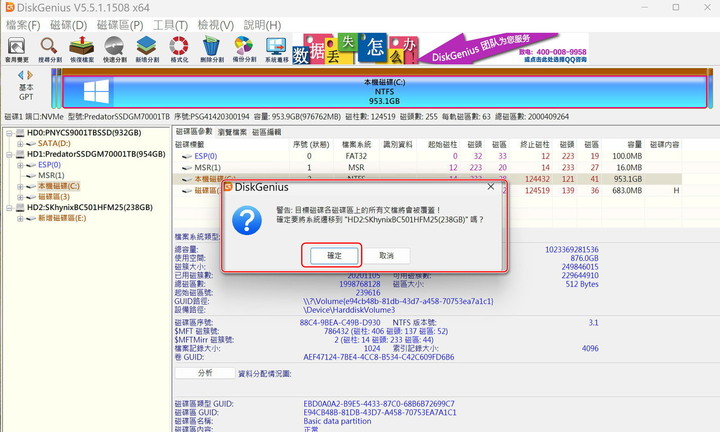Select 新增磁碟區(E:) label in the tree
Viewport: 720px width, 432px height.
point(62,218)
